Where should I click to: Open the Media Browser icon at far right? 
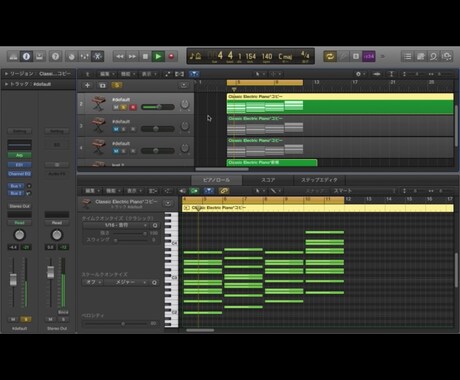(446, 56)
